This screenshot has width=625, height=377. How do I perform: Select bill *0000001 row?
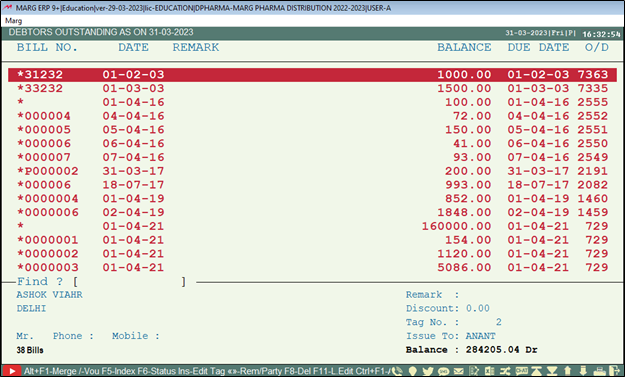312,240
